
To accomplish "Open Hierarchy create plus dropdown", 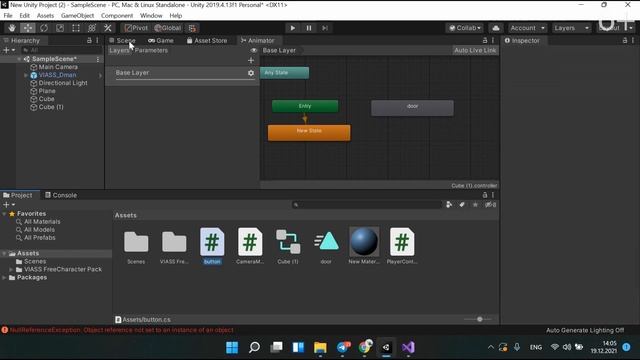I will 9,50.
